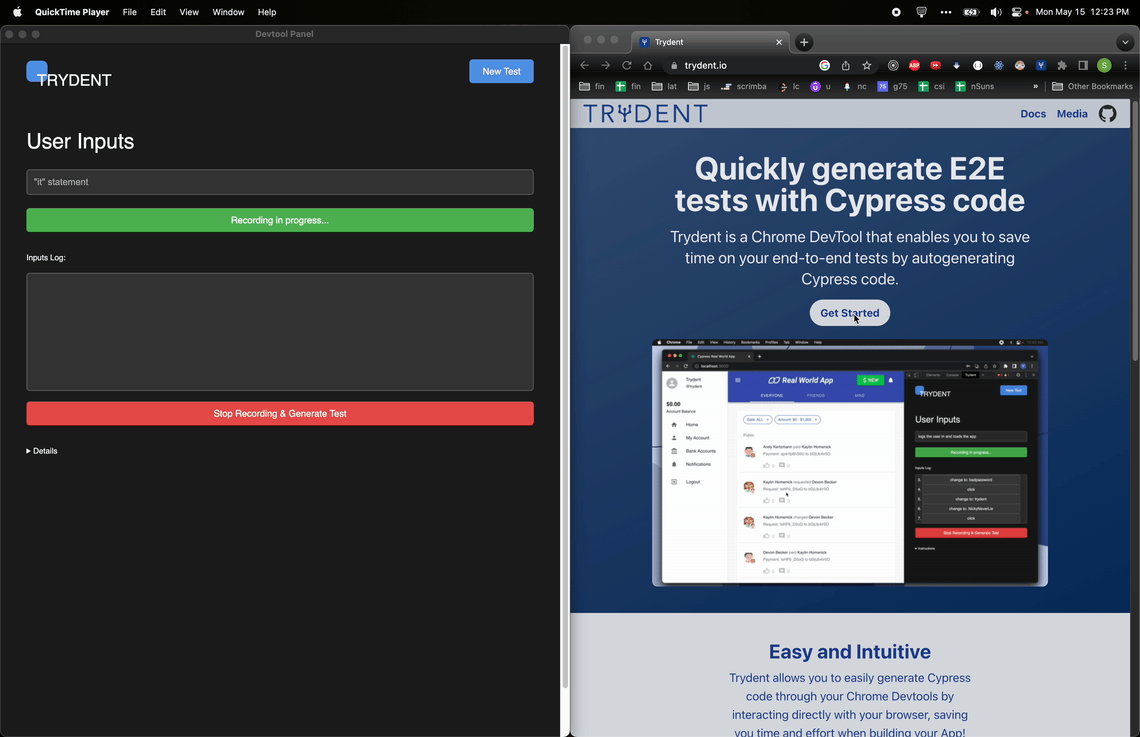
Task: Click the date and time in the menu bar
Action: (1082, 12)
